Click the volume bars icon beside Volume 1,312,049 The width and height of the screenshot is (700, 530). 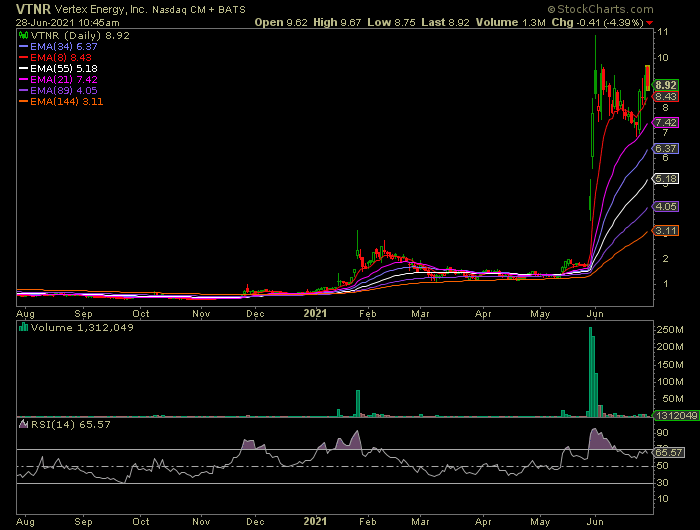tap(23, 327)
